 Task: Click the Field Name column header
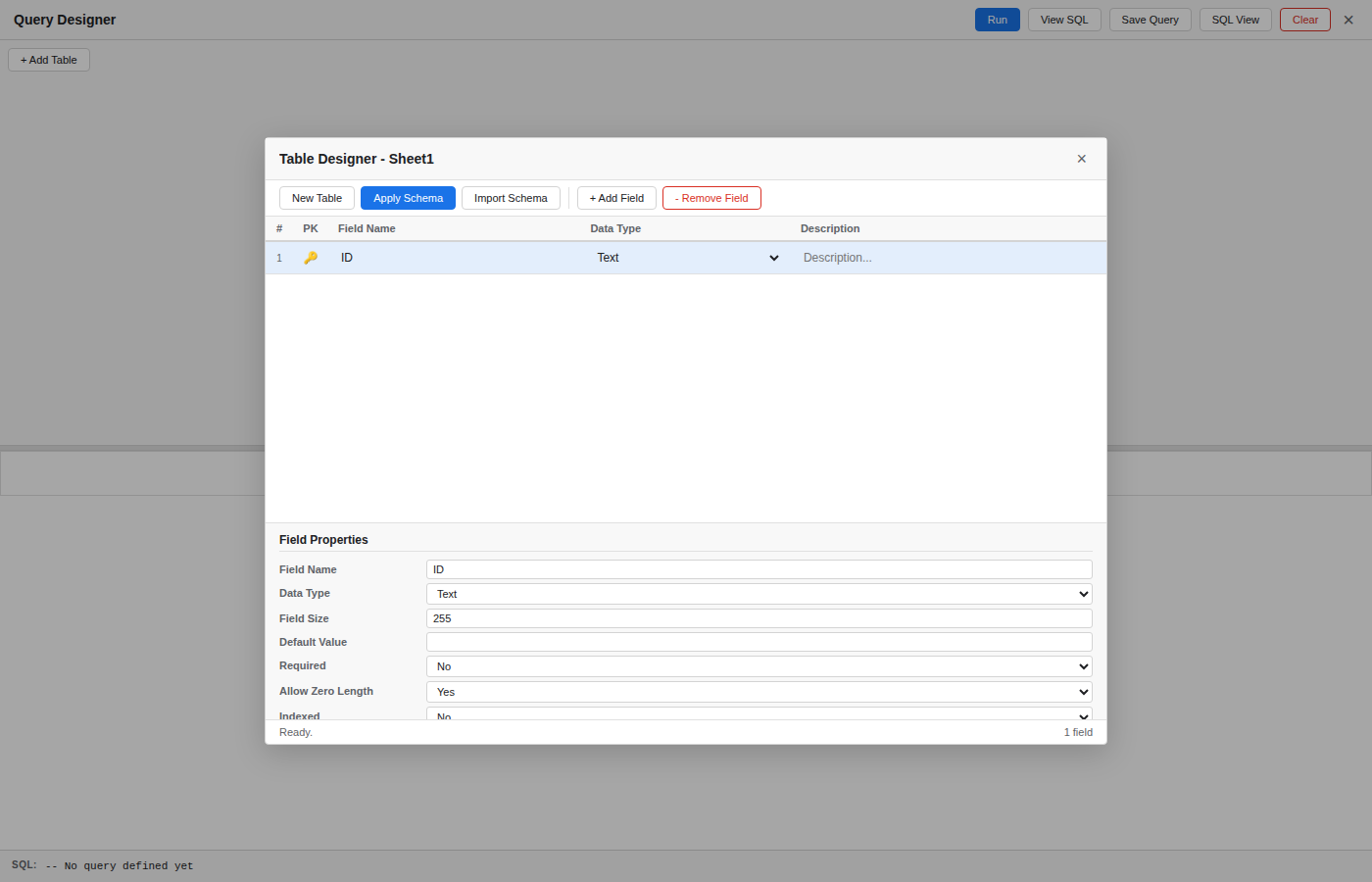click(x=367, y=228)
